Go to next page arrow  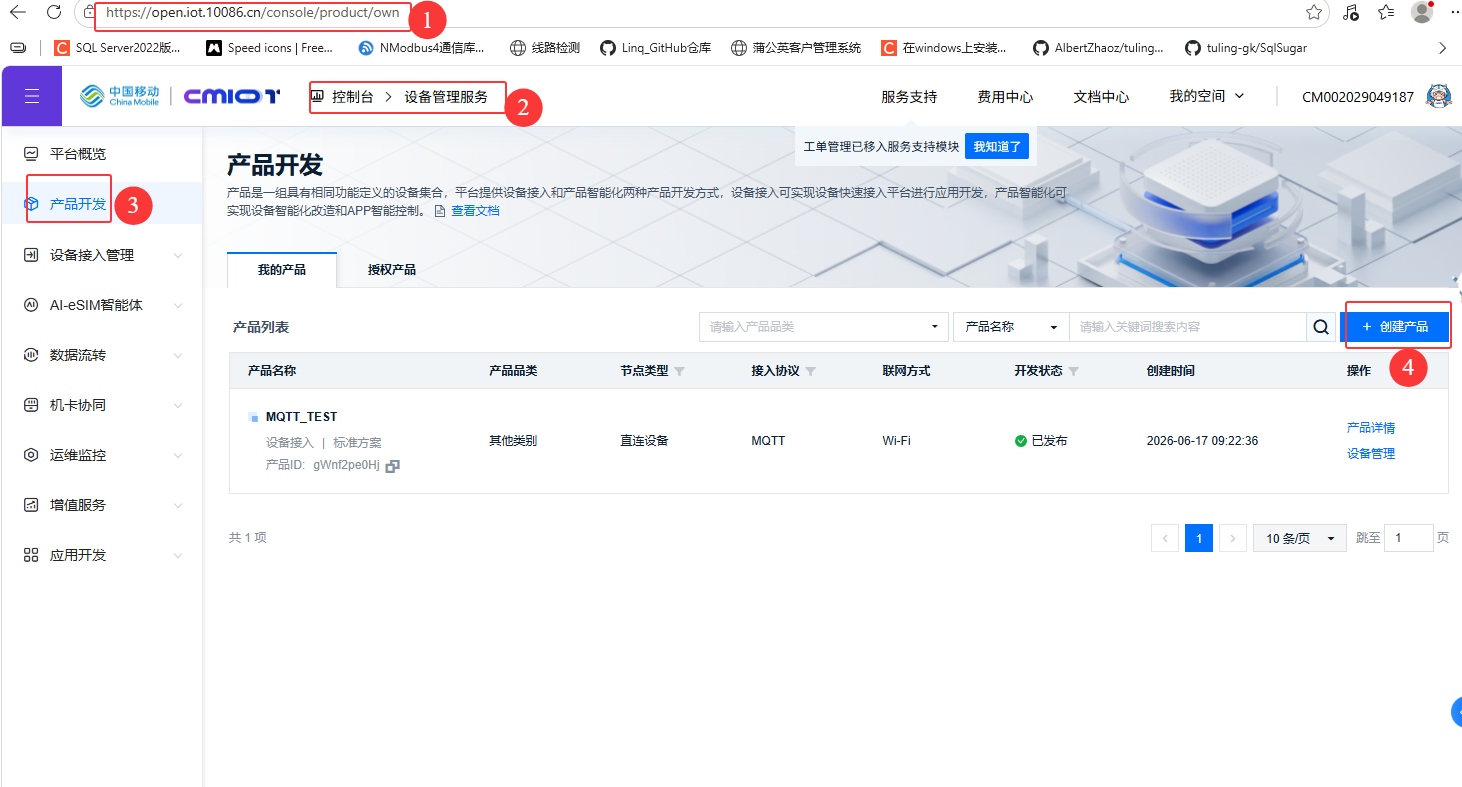(x=1233, y=538)
